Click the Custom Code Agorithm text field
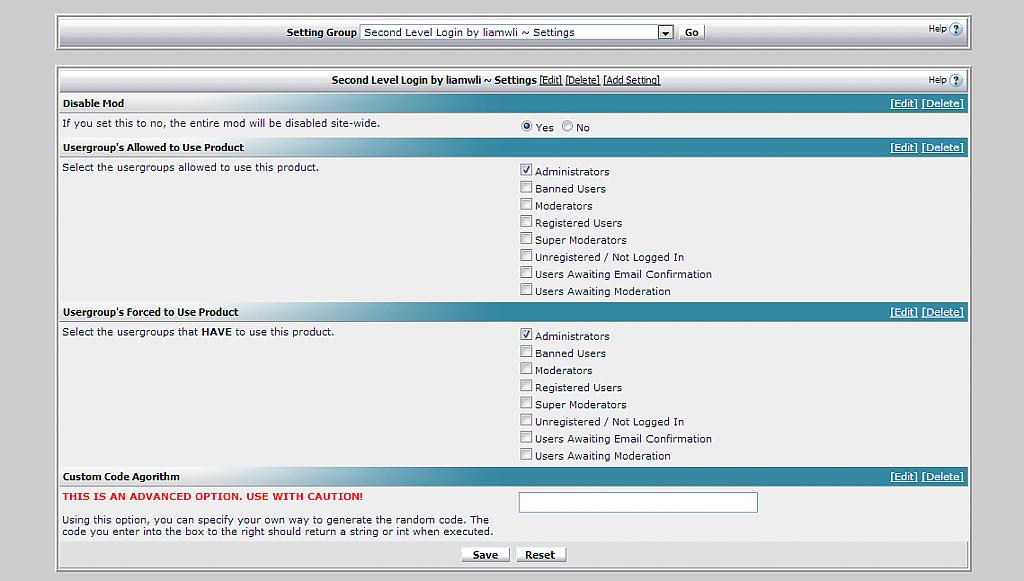 tap(638, 502)
